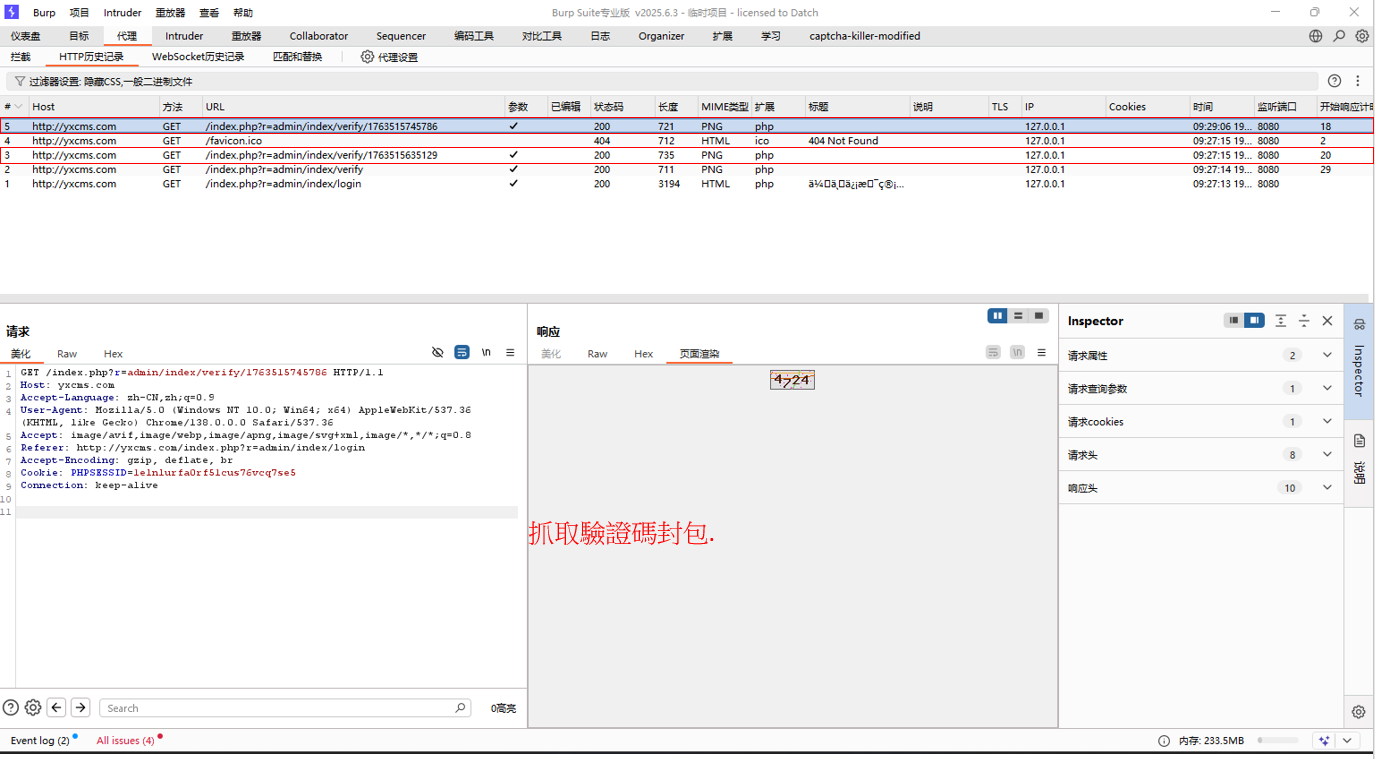Open the request panel hamburger menu
The height and width of the screenshot is (759, 1375).
(510, 353)
